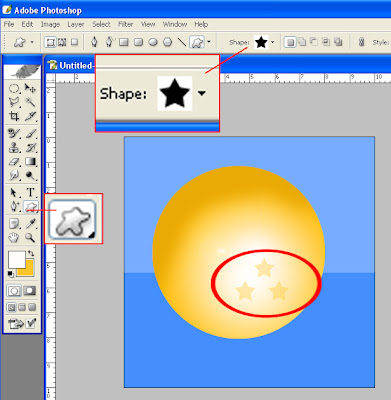Enable Fill Pixels mode
391x400 pixels.
pos(75,42)
